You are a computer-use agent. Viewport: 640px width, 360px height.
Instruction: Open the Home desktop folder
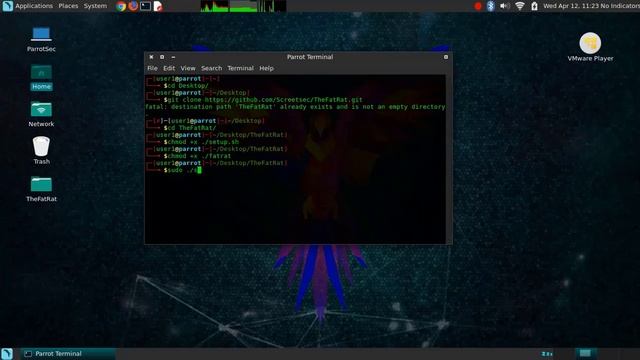(x=41, y=78)
